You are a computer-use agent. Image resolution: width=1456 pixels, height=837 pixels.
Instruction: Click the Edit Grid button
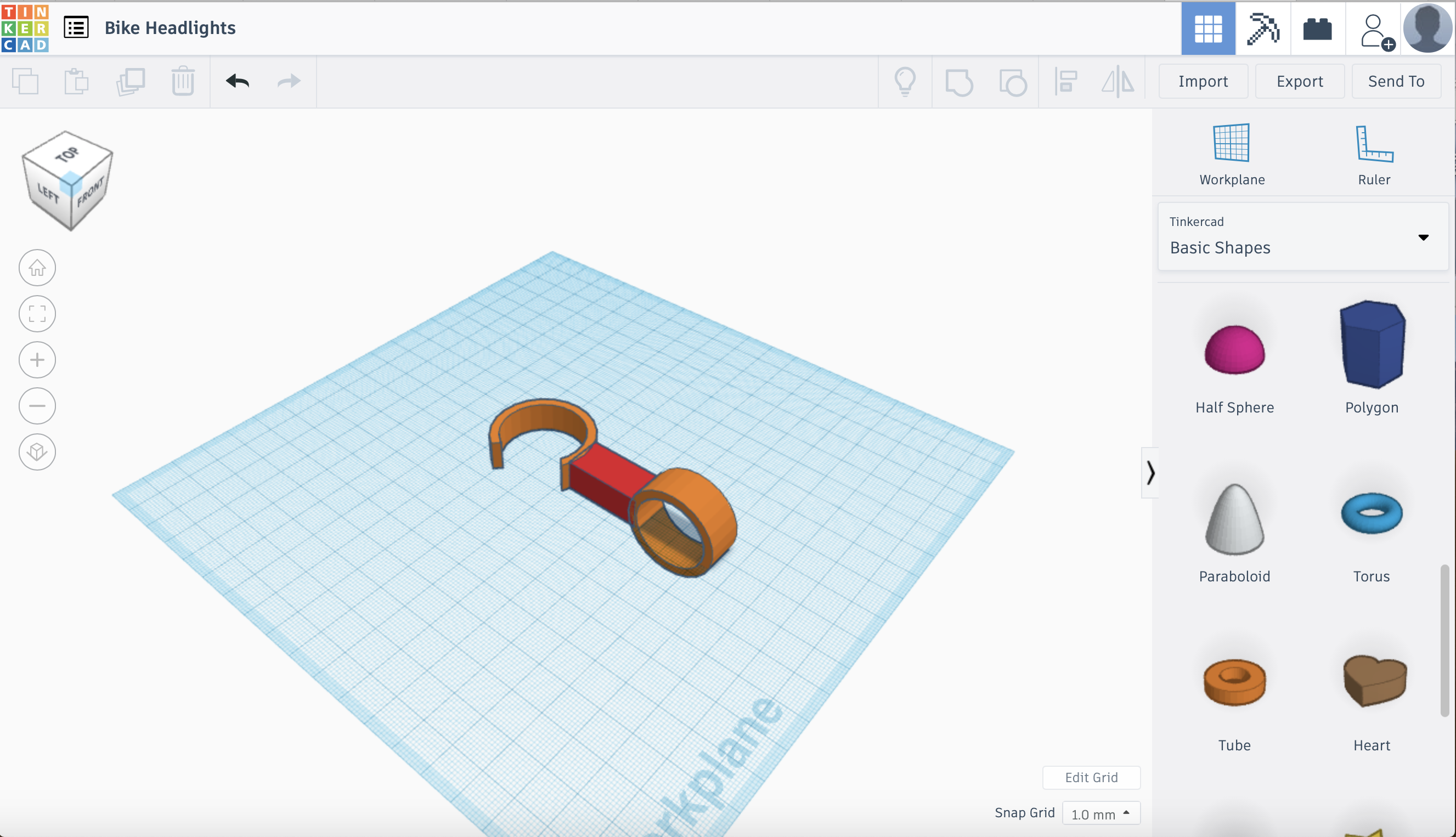(x=1091, y=777)
